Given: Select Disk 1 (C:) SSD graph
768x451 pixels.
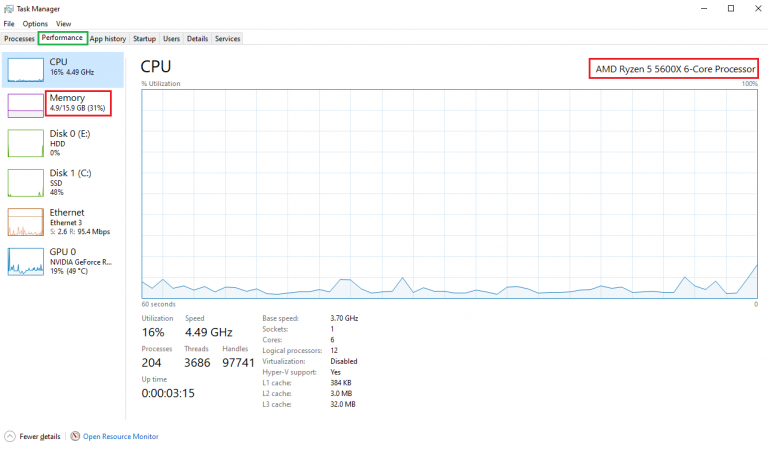Looking at the screenshot, I should pos(26,182).
